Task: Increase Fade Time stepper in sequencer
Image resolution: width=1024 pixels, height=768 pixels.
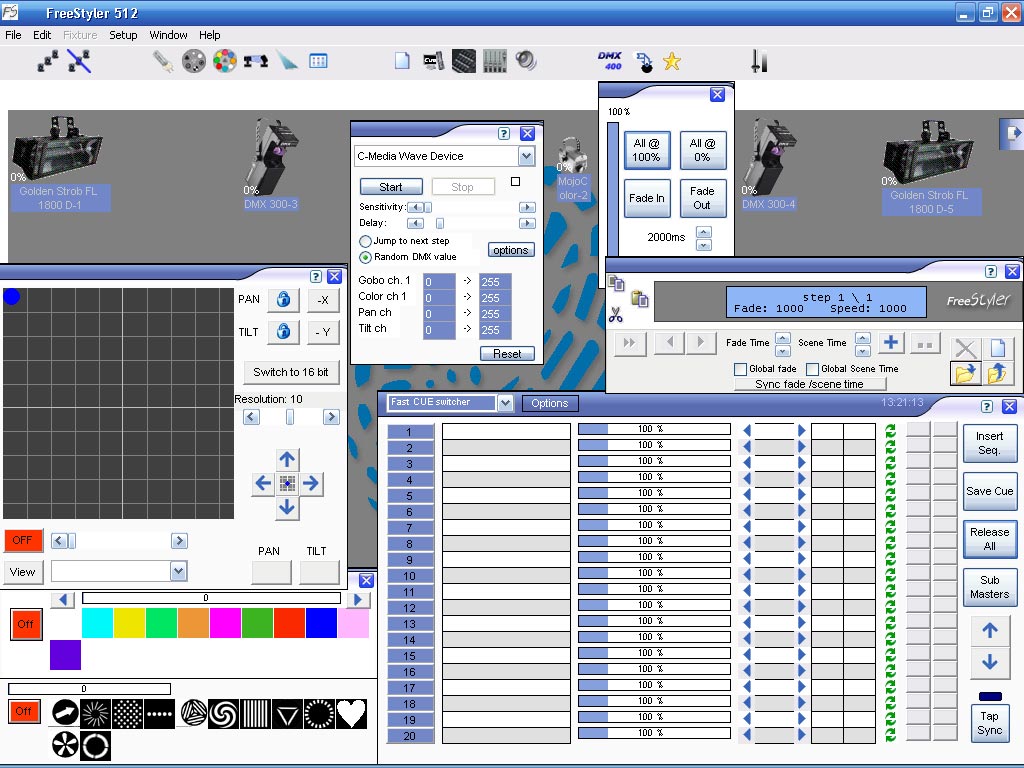Action: click(x=782, y=337)
